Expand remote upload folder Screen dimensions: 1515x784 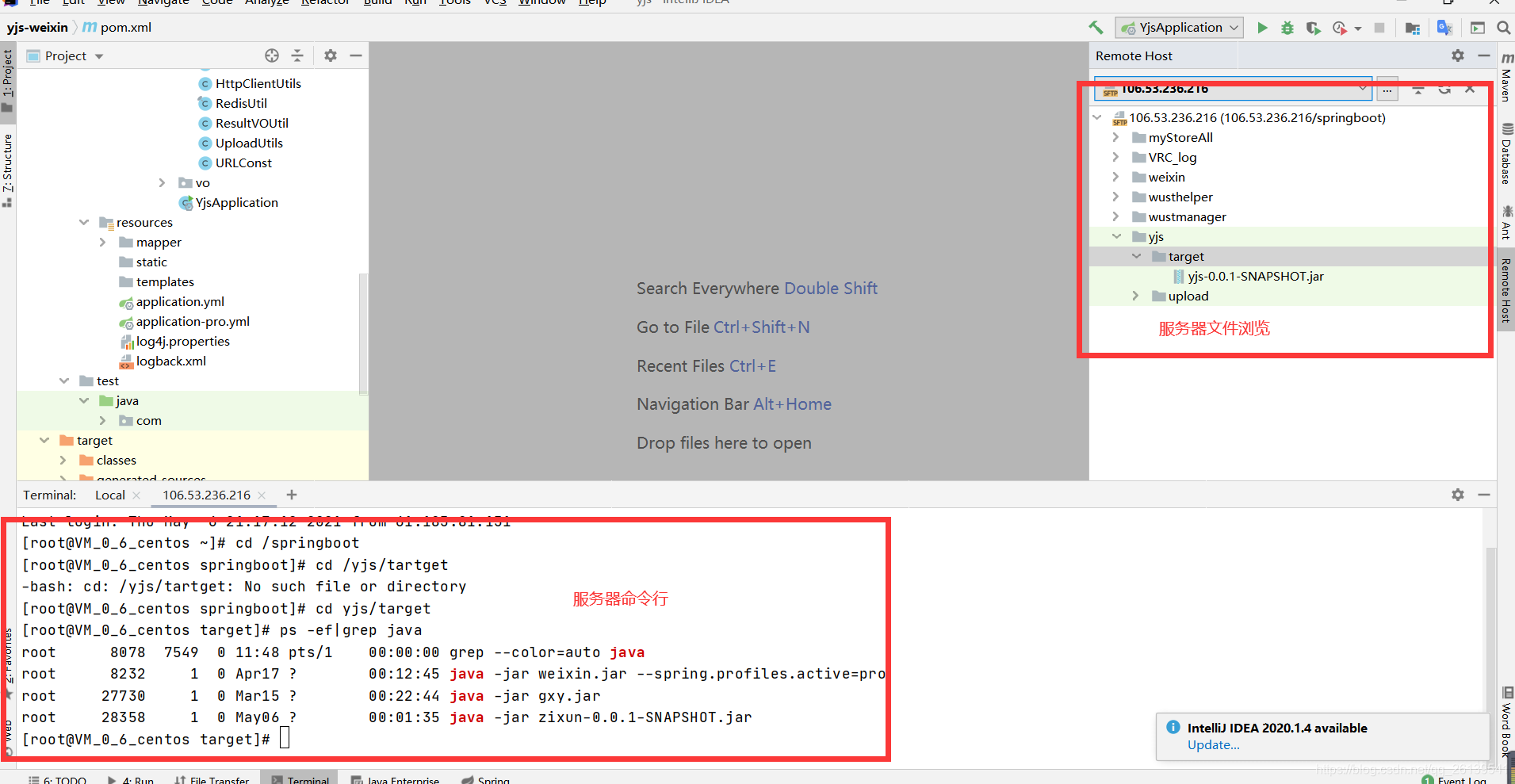click(1135, 296)
